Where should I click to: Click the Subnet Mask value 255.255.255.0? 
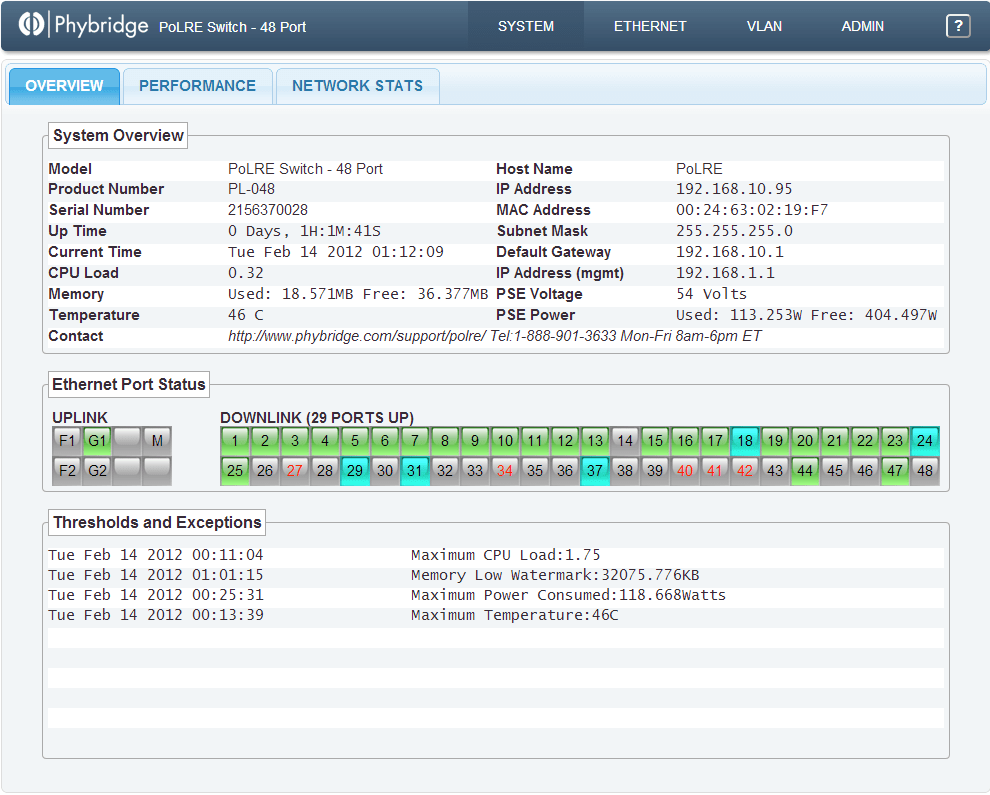pyautogui.click(x=734, y=231)
